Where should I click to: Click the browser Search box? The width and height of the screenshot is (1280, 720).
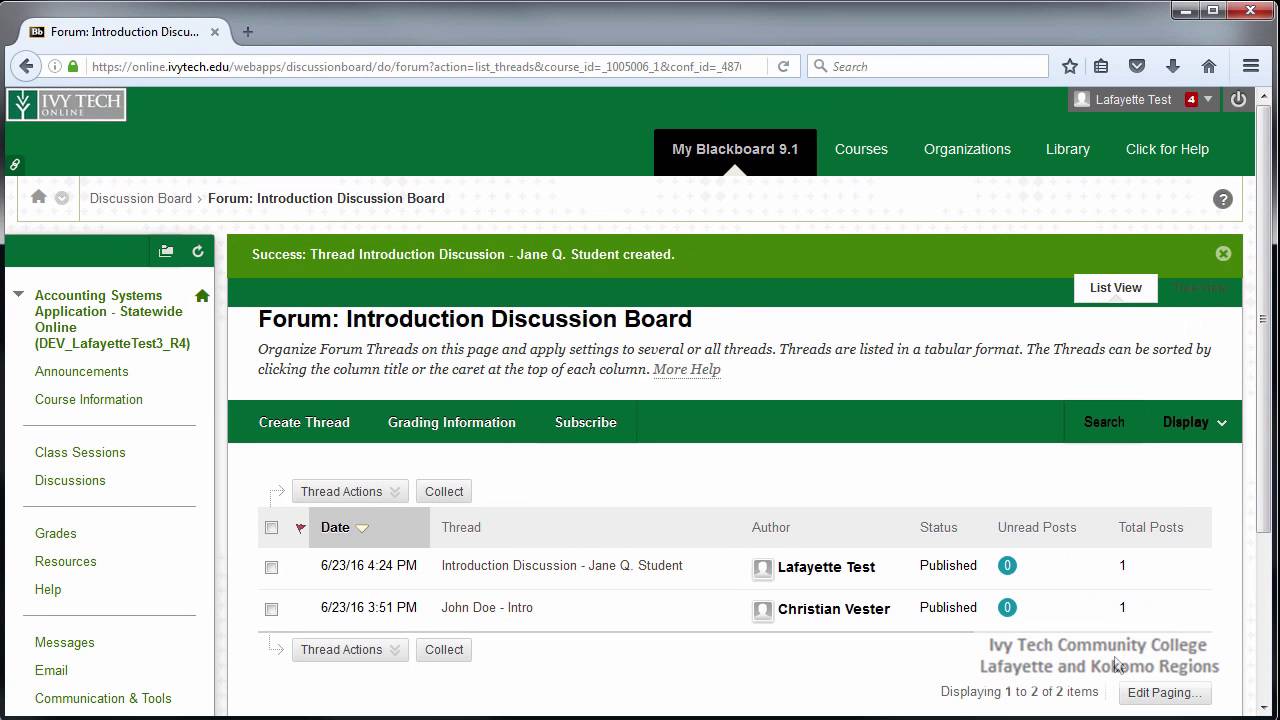click(928, 66)
